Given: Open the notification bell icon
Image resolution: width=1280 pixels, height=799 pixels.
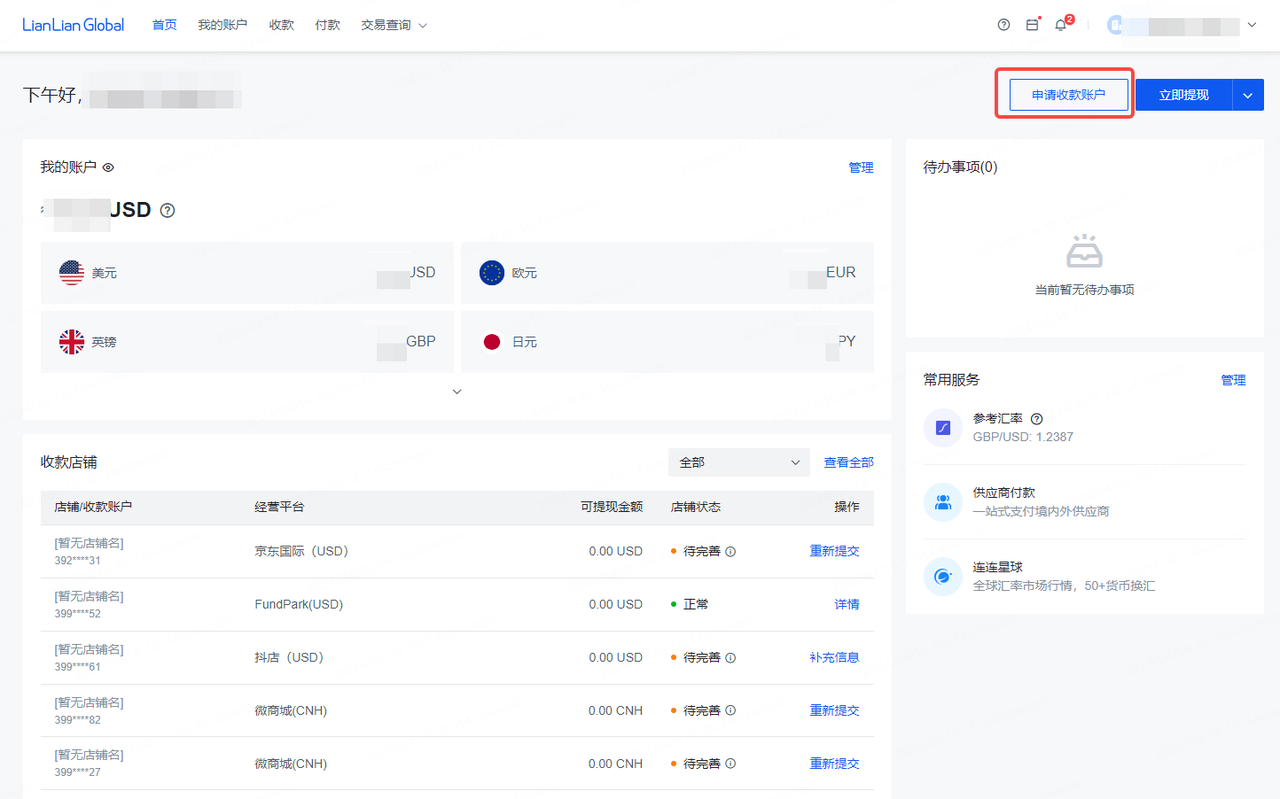Looking at the screenshot, I should coord(1061,25).
